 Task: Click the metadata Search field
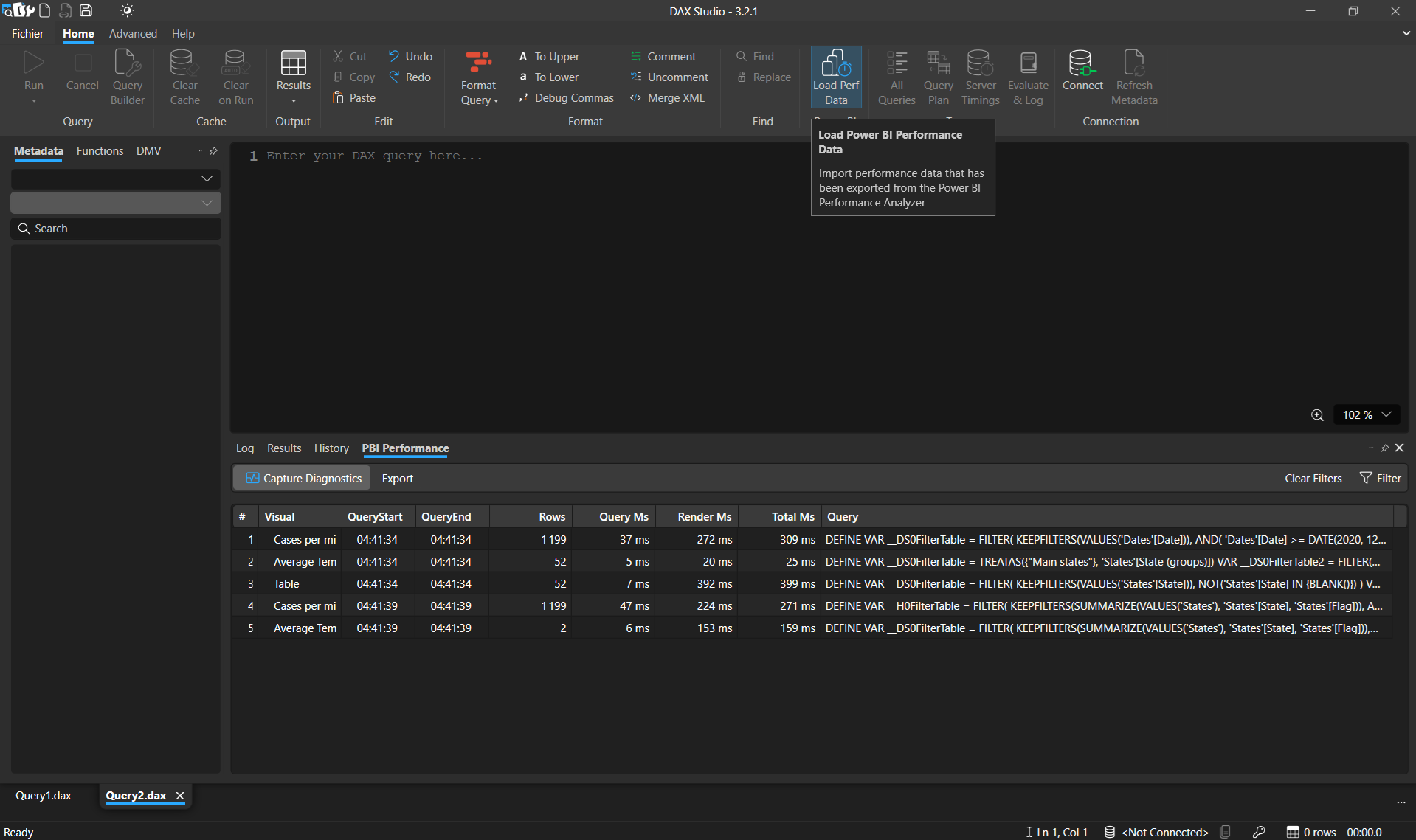pyautogui.click(x=116, y=229)
